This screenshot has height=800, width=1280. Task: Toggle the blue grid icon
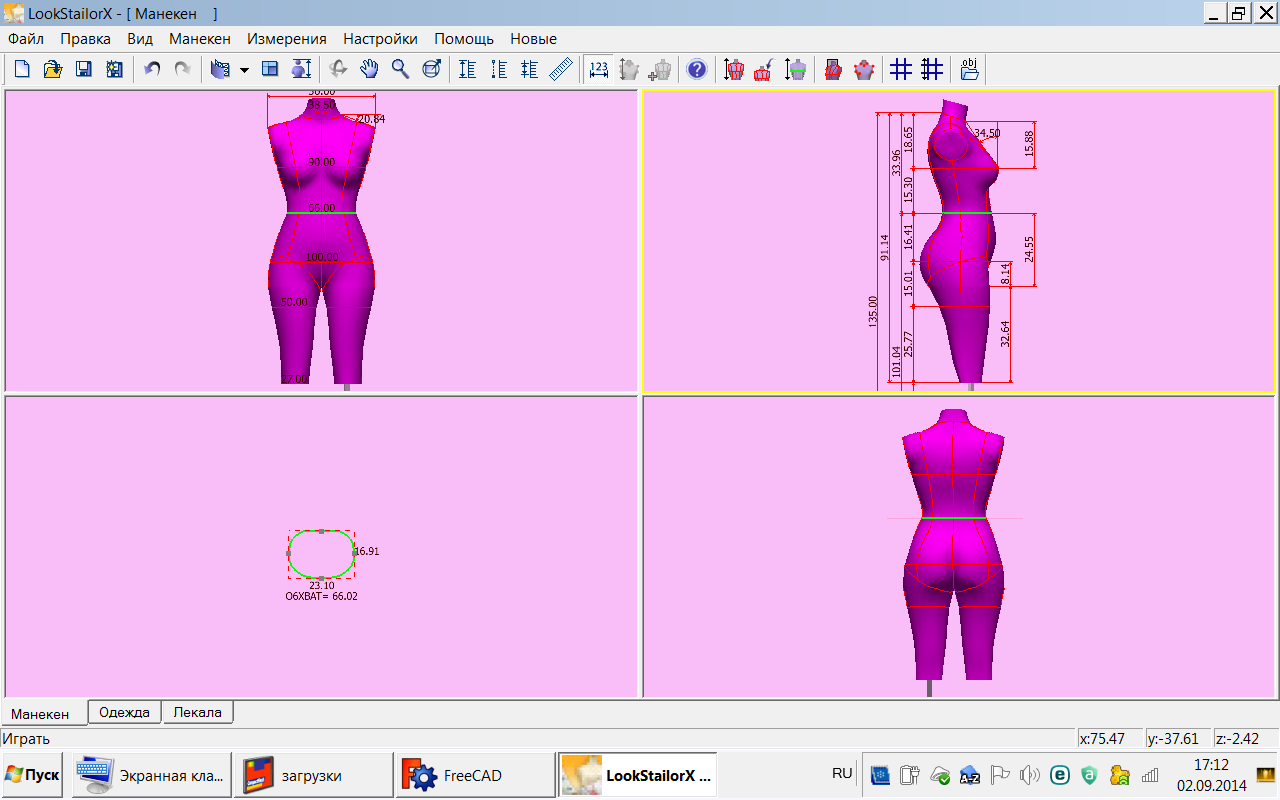click(901, 69)
